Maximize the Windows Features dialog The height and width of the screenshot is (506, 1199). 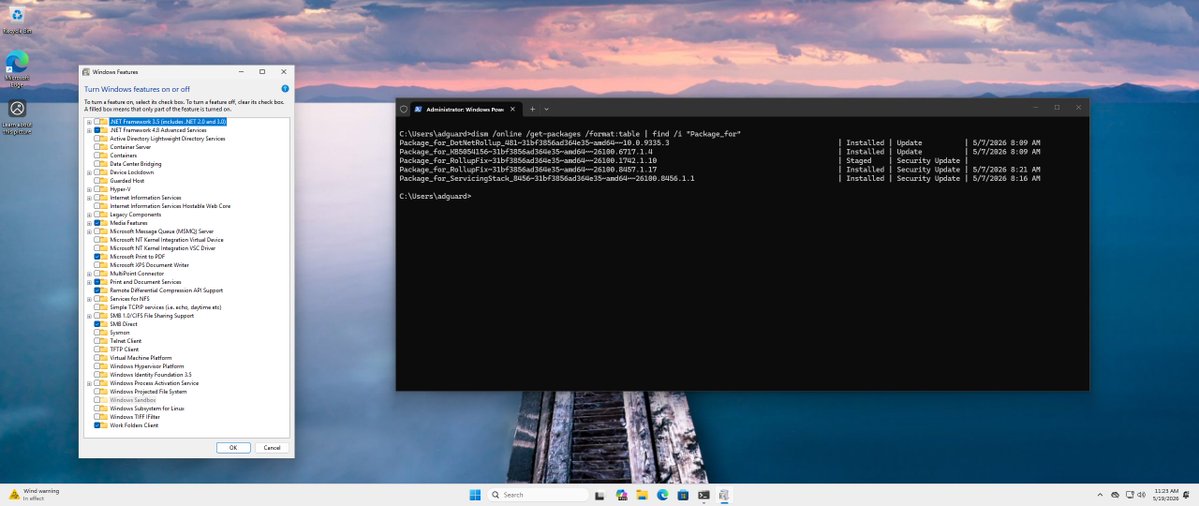pos(262,72)
